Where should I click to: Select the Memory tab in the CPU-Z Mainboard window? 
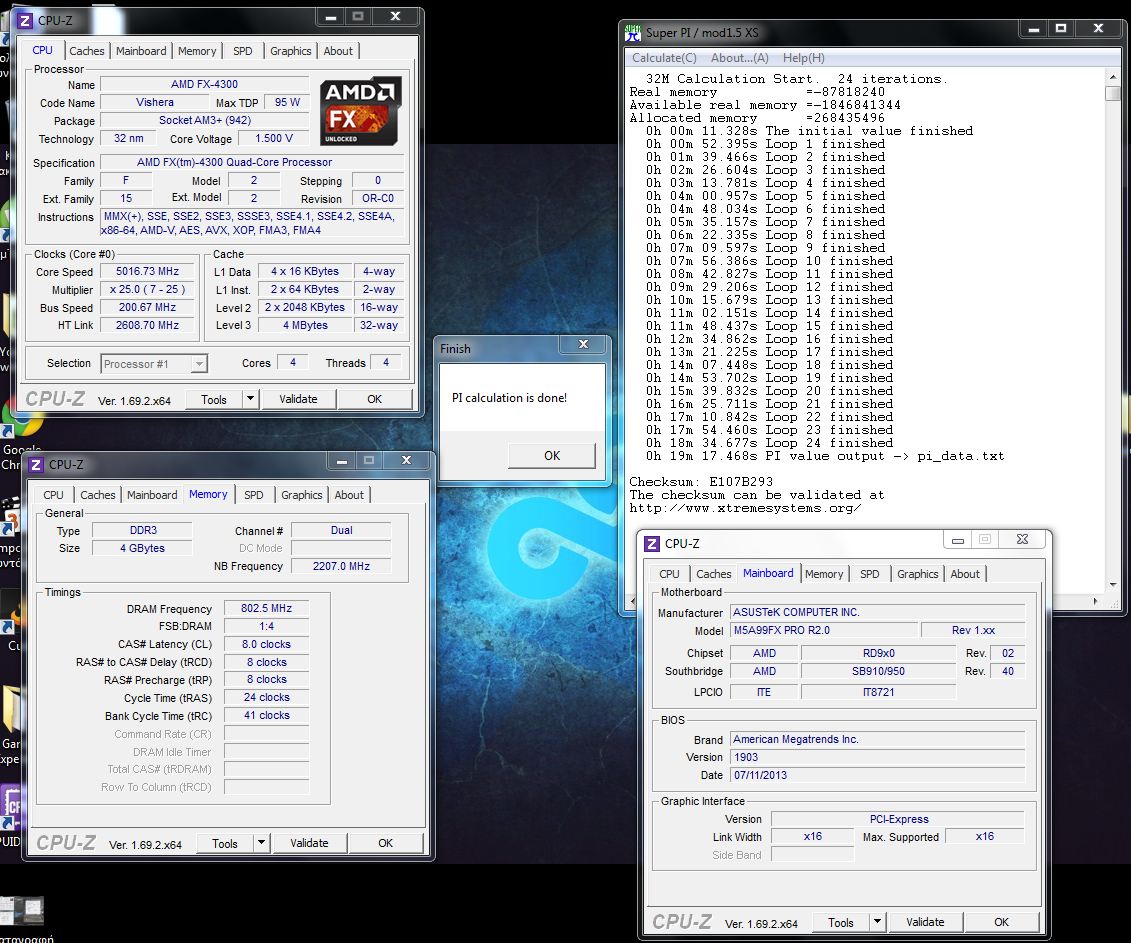[824, 574]
